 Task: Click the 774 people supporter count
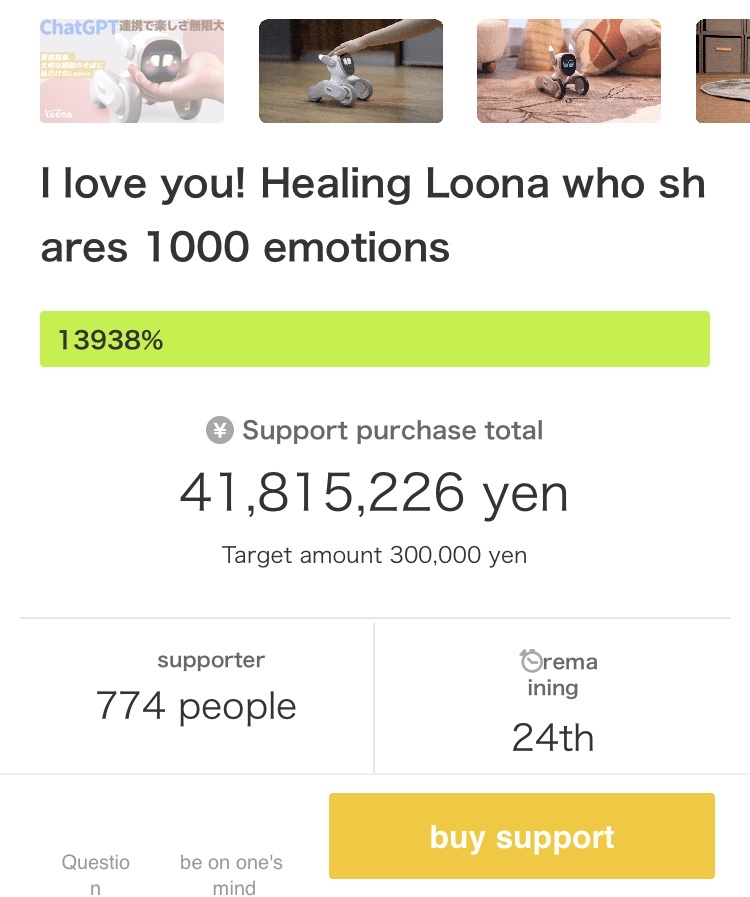196,706
